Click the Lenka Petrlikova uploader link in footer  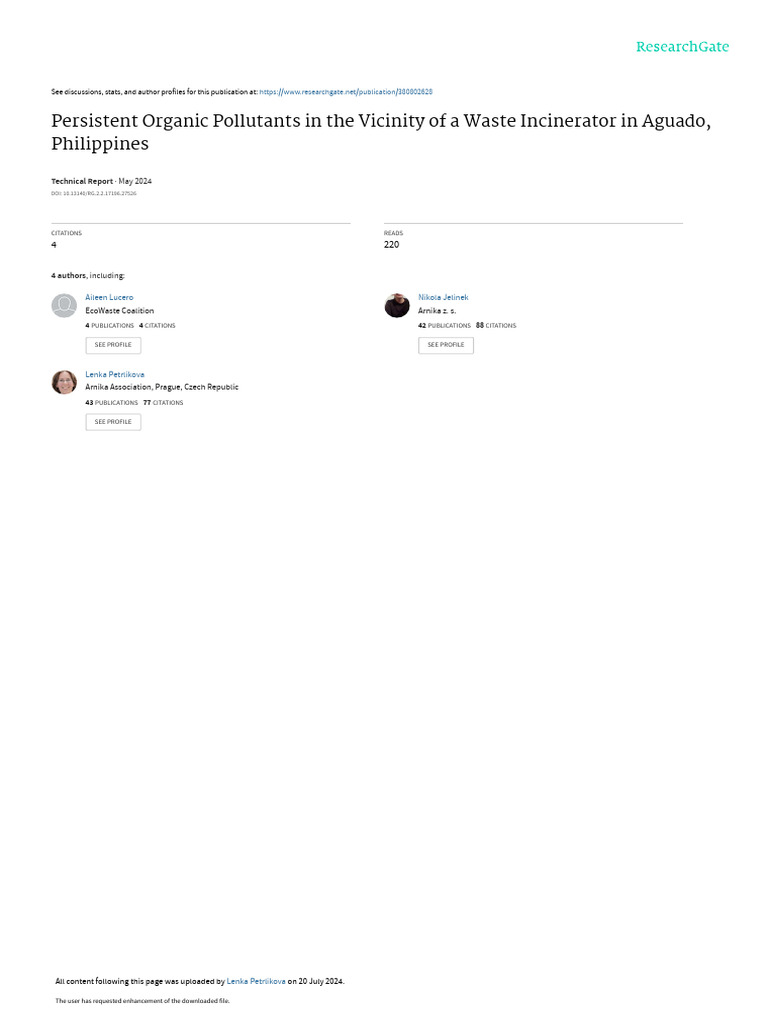pyautogui.click(x=256, y=981)
